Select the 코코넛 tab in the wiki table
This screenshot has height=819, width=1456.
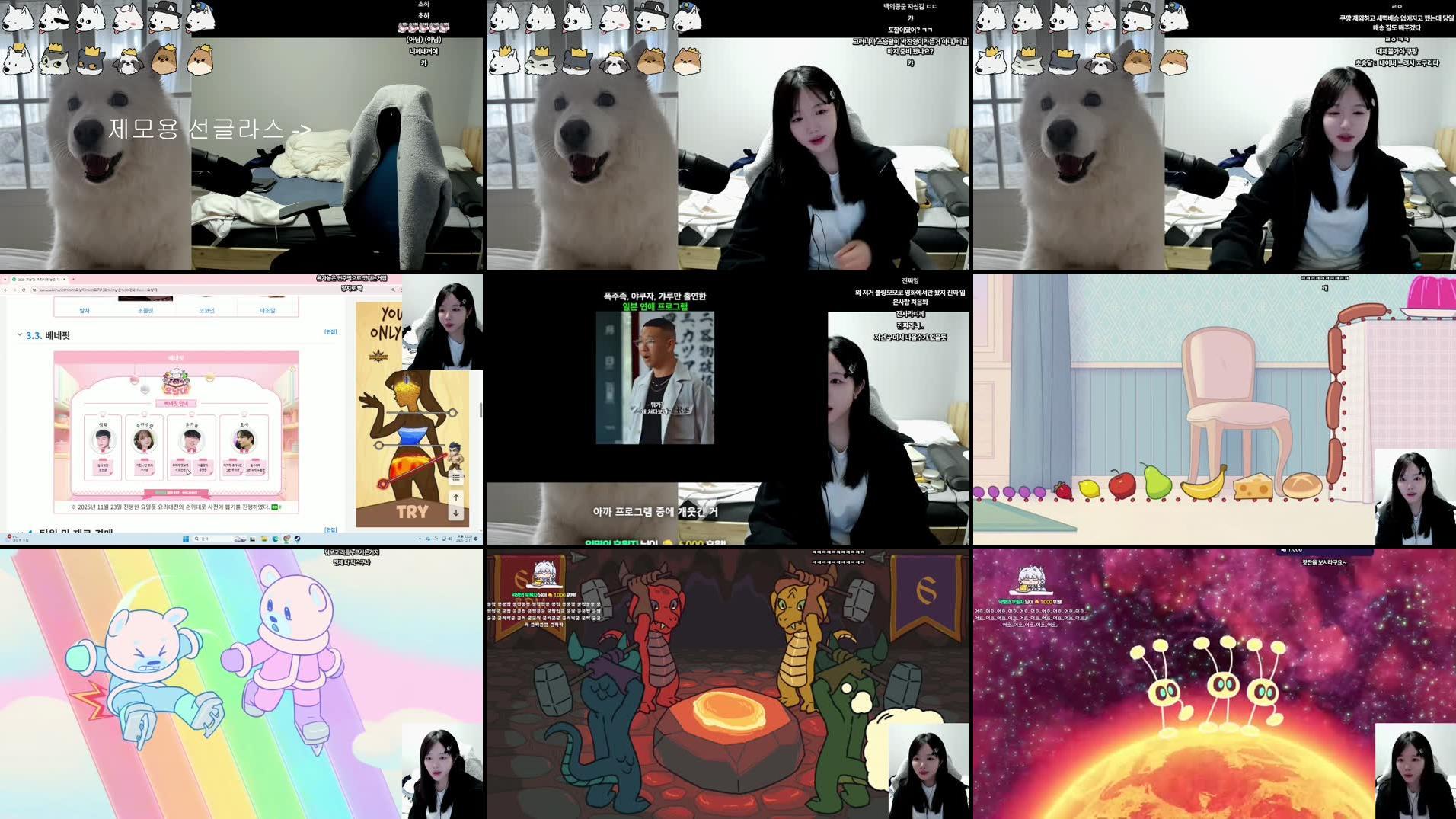pyautogui.click(x=206, y=309)
